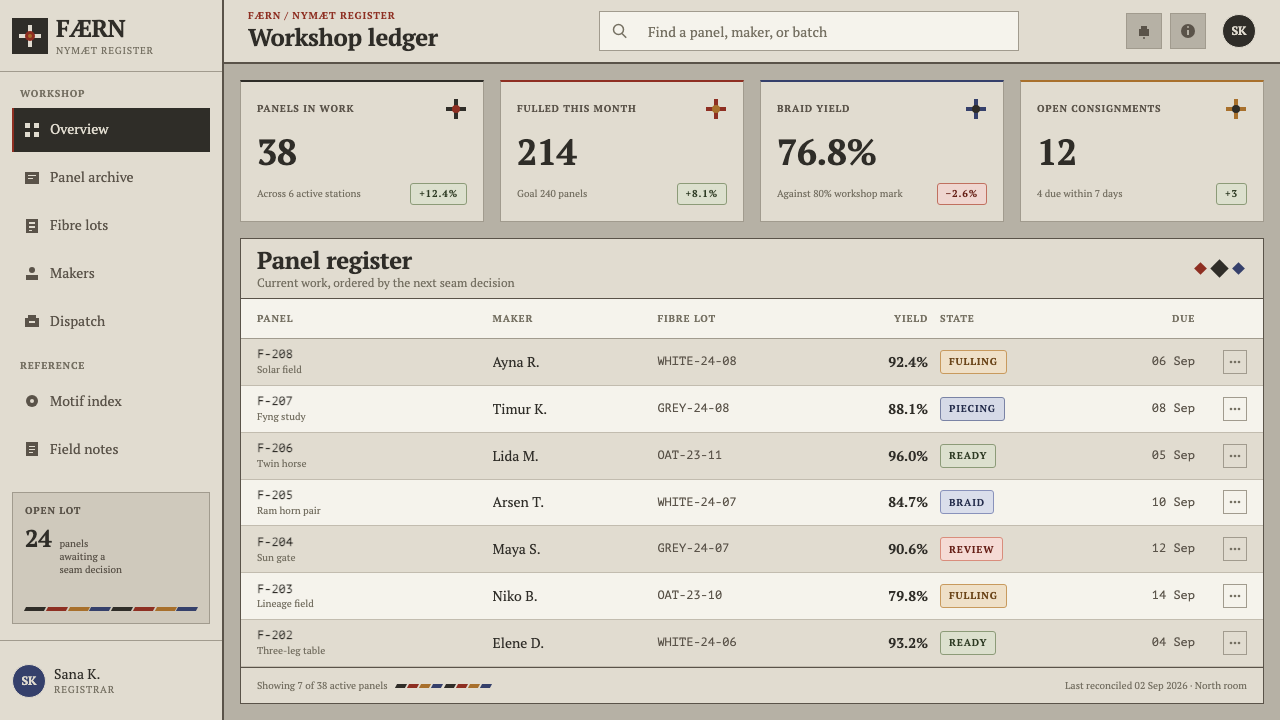Sort by the YIELD column header

910,319
